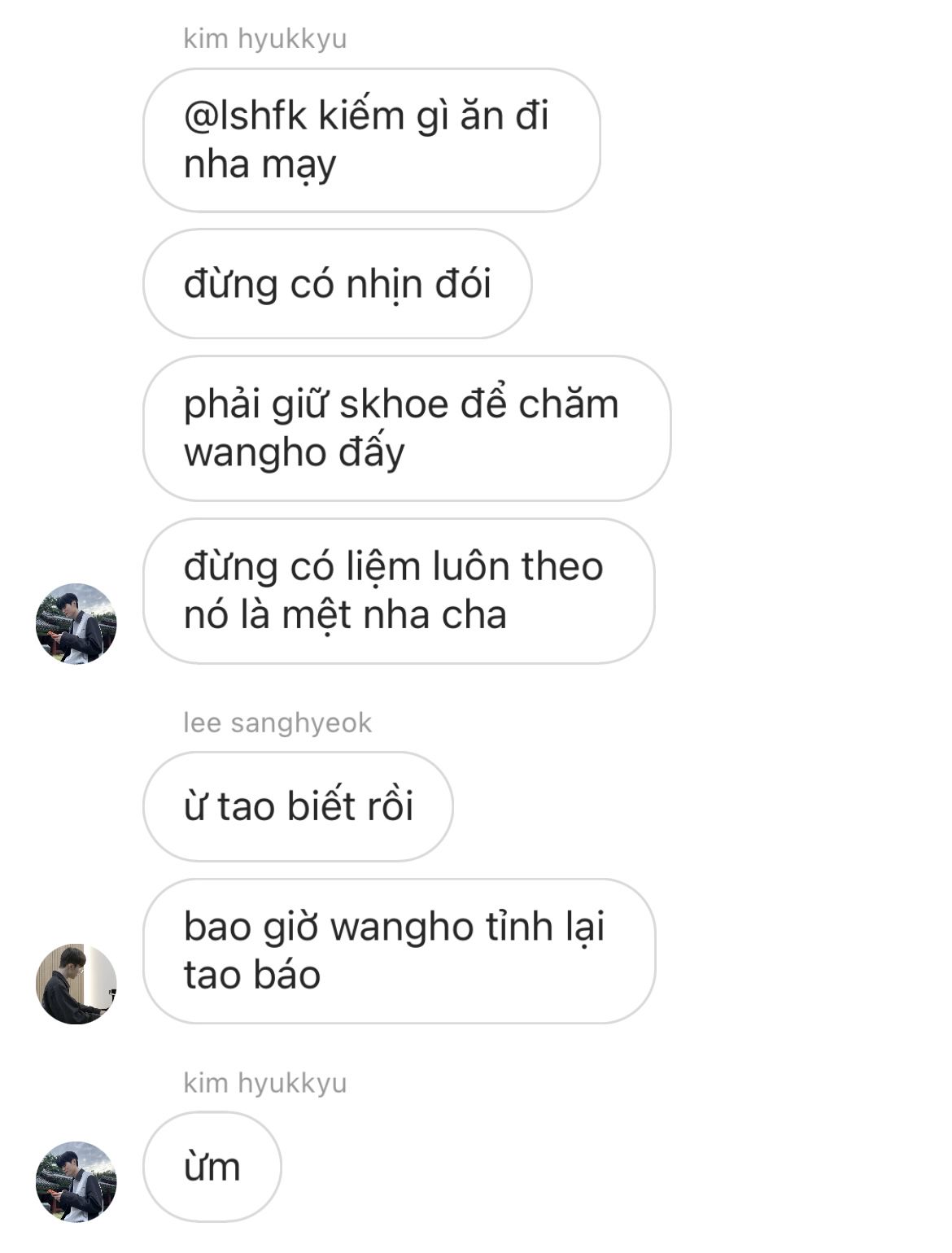The image size is (952, 1253).
Task: Open kim hyukkyu's avatar beside "mệt nha cha" message
Action: [x=76, y=623]
